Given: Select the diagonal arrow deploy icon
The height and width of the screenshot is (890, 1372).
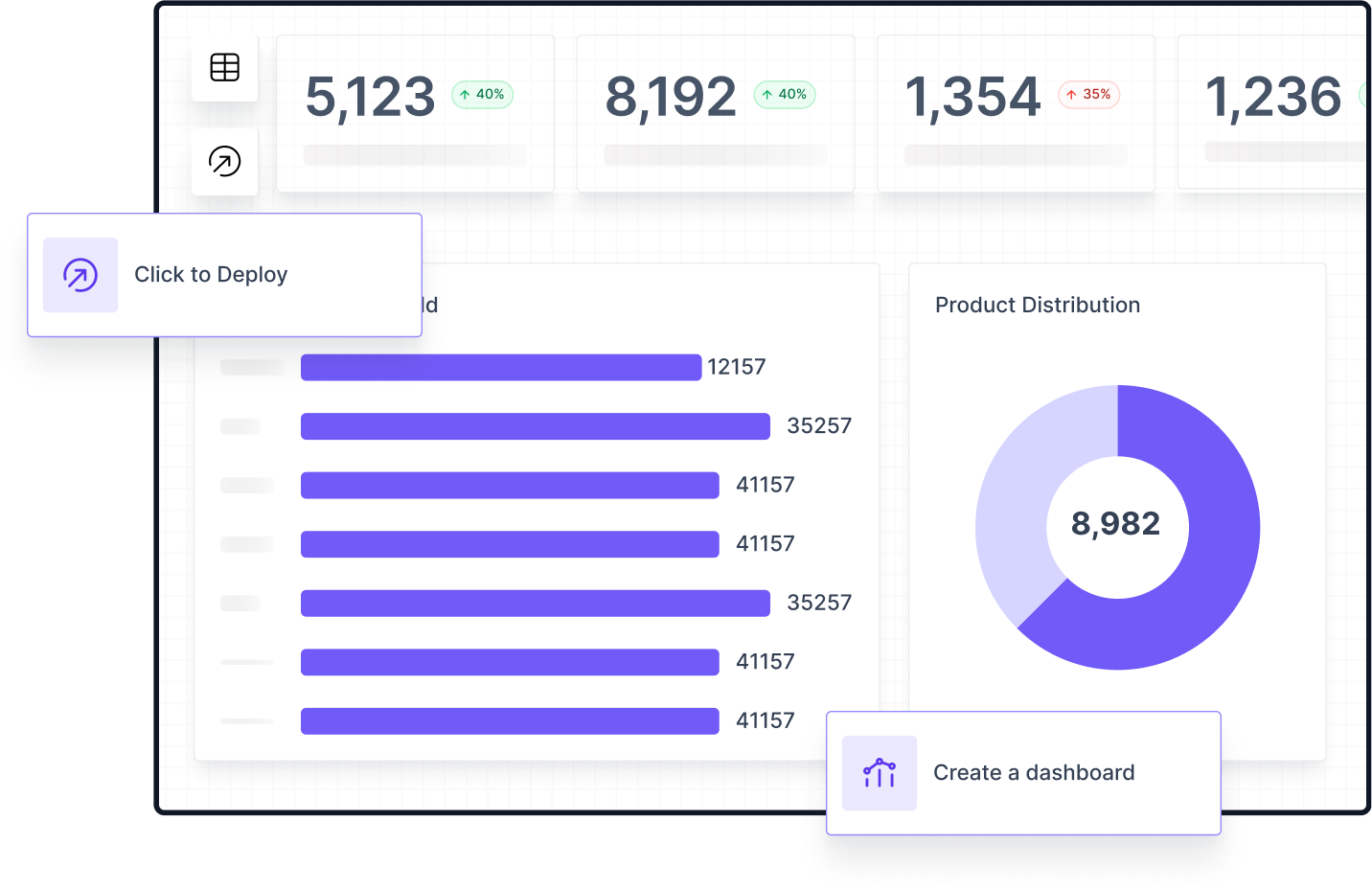Looking at the screenshot, I should [x=224, y=162].
